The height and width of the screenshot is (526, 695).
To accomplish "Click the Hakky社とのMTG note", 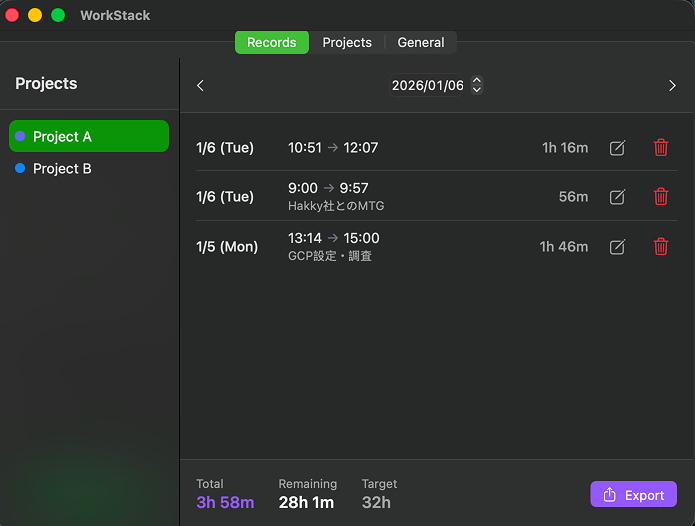I will pos(336,206).
